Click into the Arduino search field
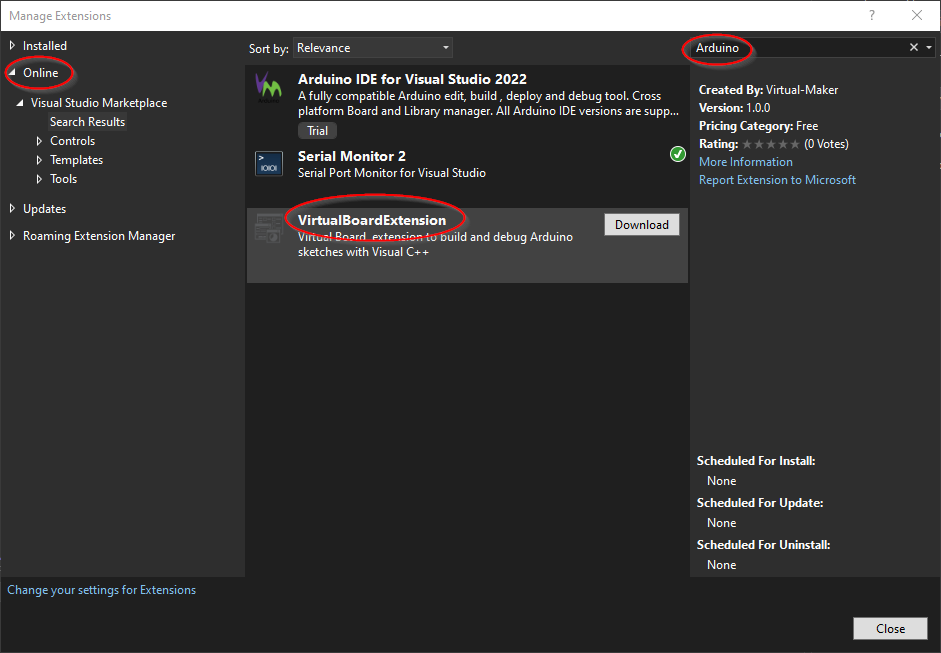 point(798,47)
